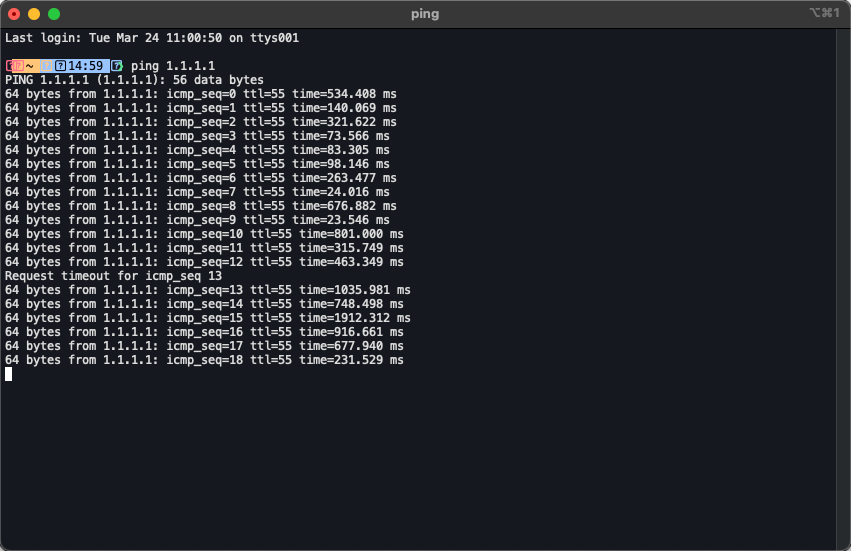This screenshot has height=551, width=851.
Task: Click the icmp_seq=15 time=1912.312 ms line
Action: [x=208, y=318]
